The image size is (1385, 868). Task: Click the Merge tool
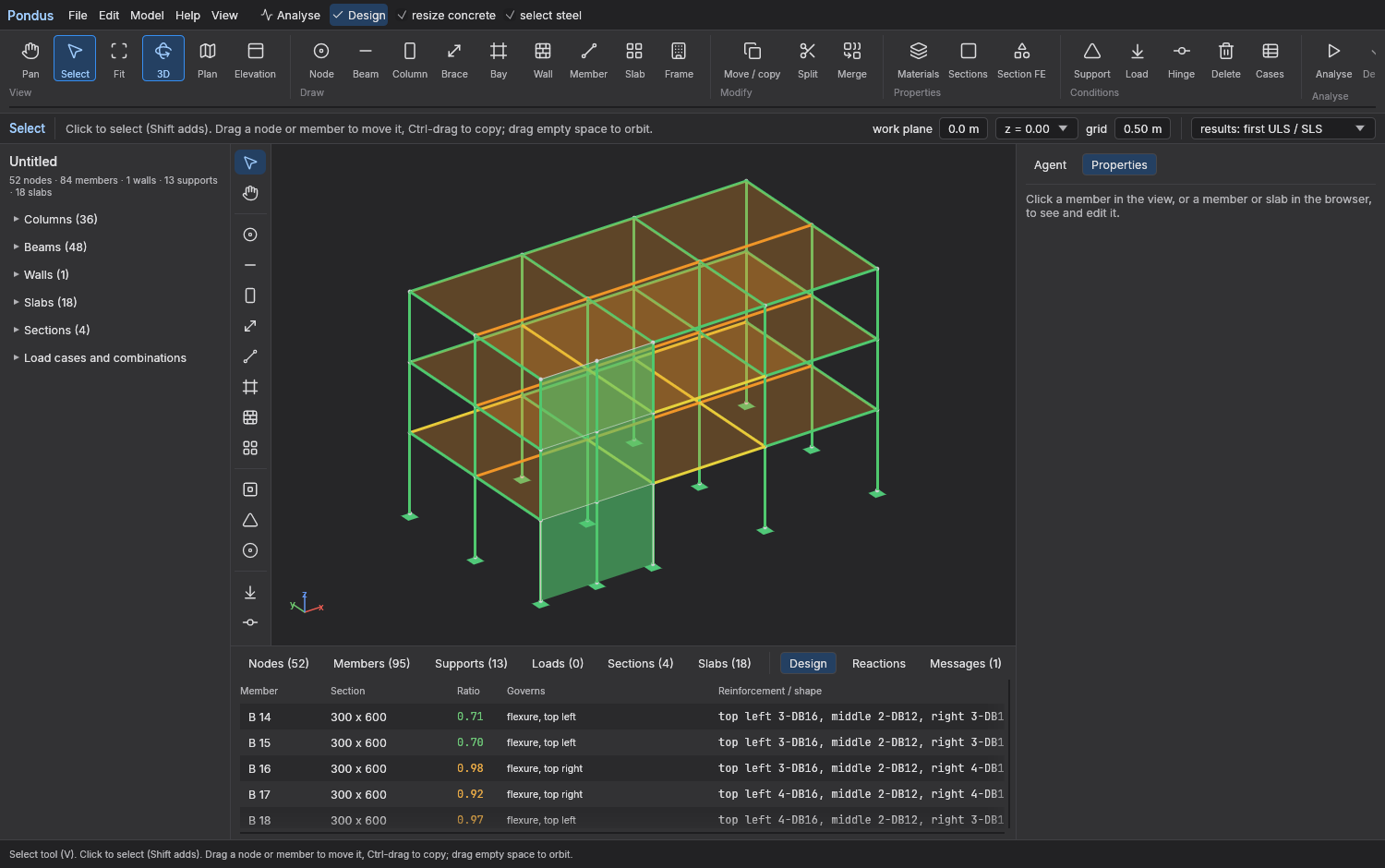852,58
